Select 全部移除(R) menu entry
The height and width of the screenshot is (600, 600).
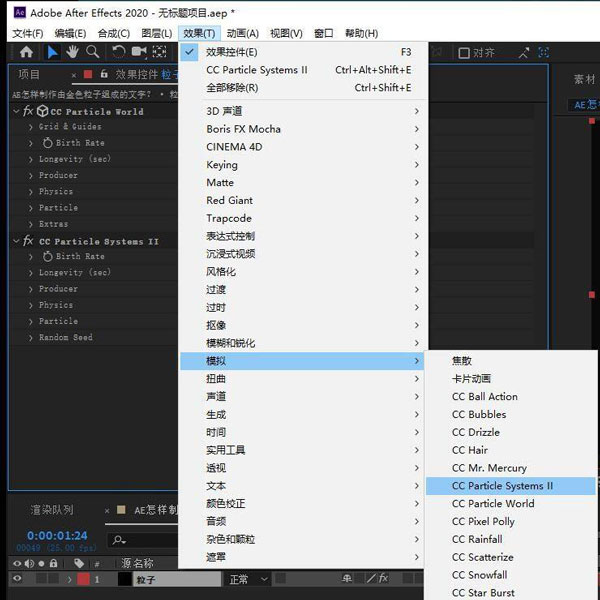coord(304,88)
